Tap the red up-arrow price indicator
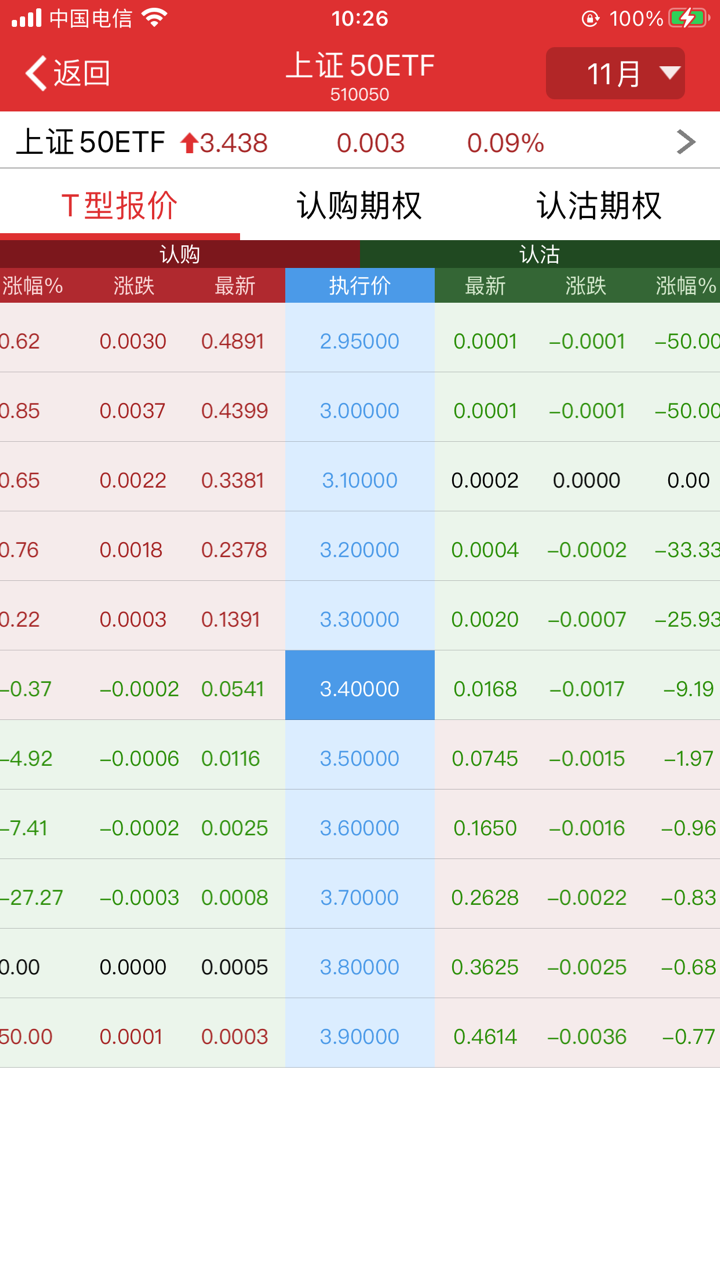720x1280 pixels. pyautogui.click(x=189, y=143)
